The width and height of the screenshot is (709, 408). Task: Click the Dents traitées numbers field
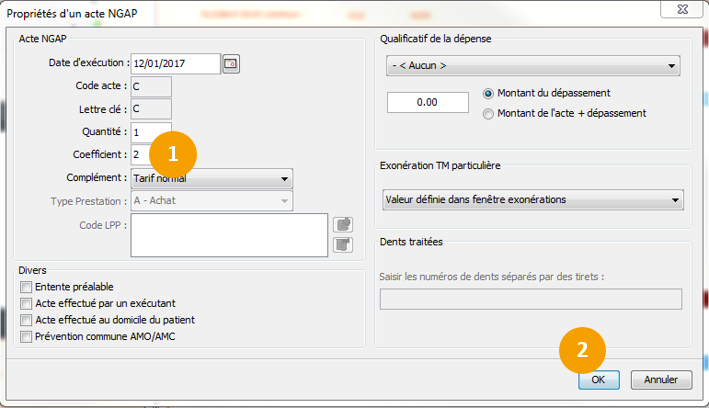pyautogui.click(x=530, y=299)
